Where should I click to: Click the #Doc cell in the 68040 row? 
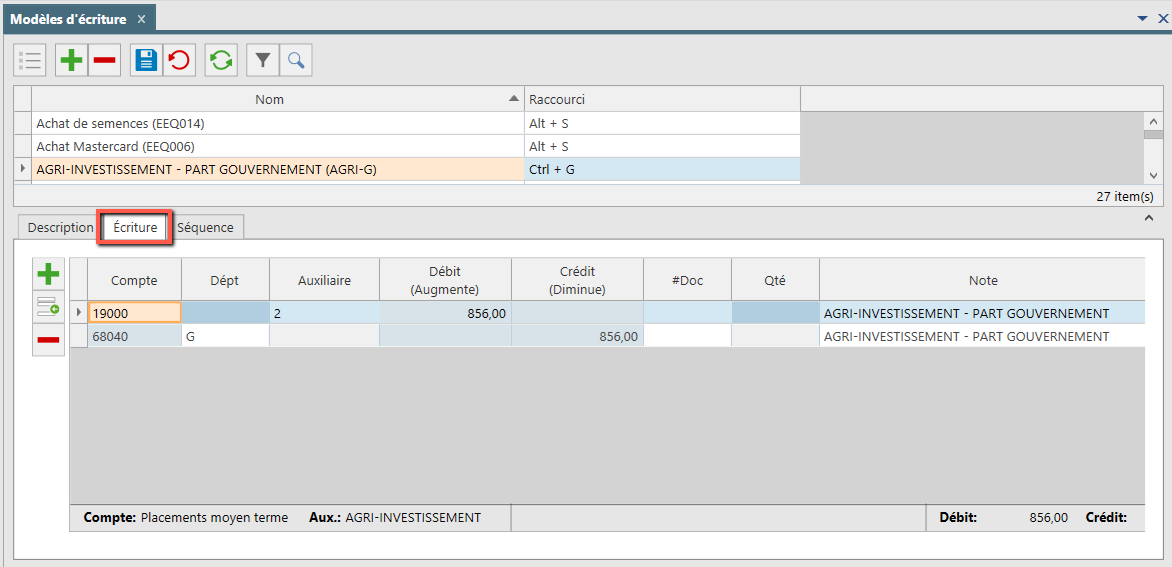tap(688, 336)
